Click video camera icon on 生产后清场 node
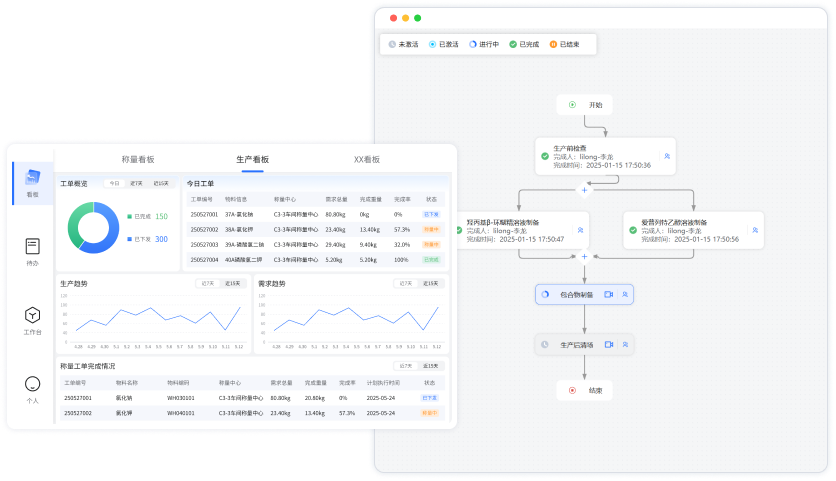The image size is (836, 481). 608,345
